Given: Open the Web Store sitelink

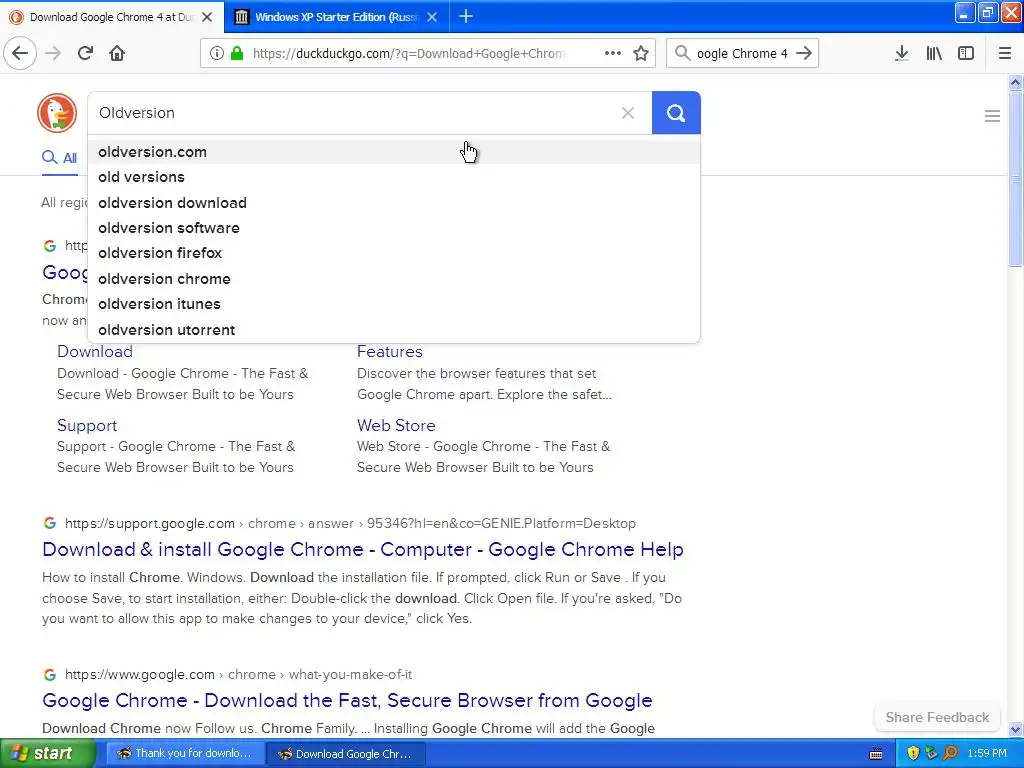Looking at the screenshot, I should pyautogui.click(x=396, y=425).
